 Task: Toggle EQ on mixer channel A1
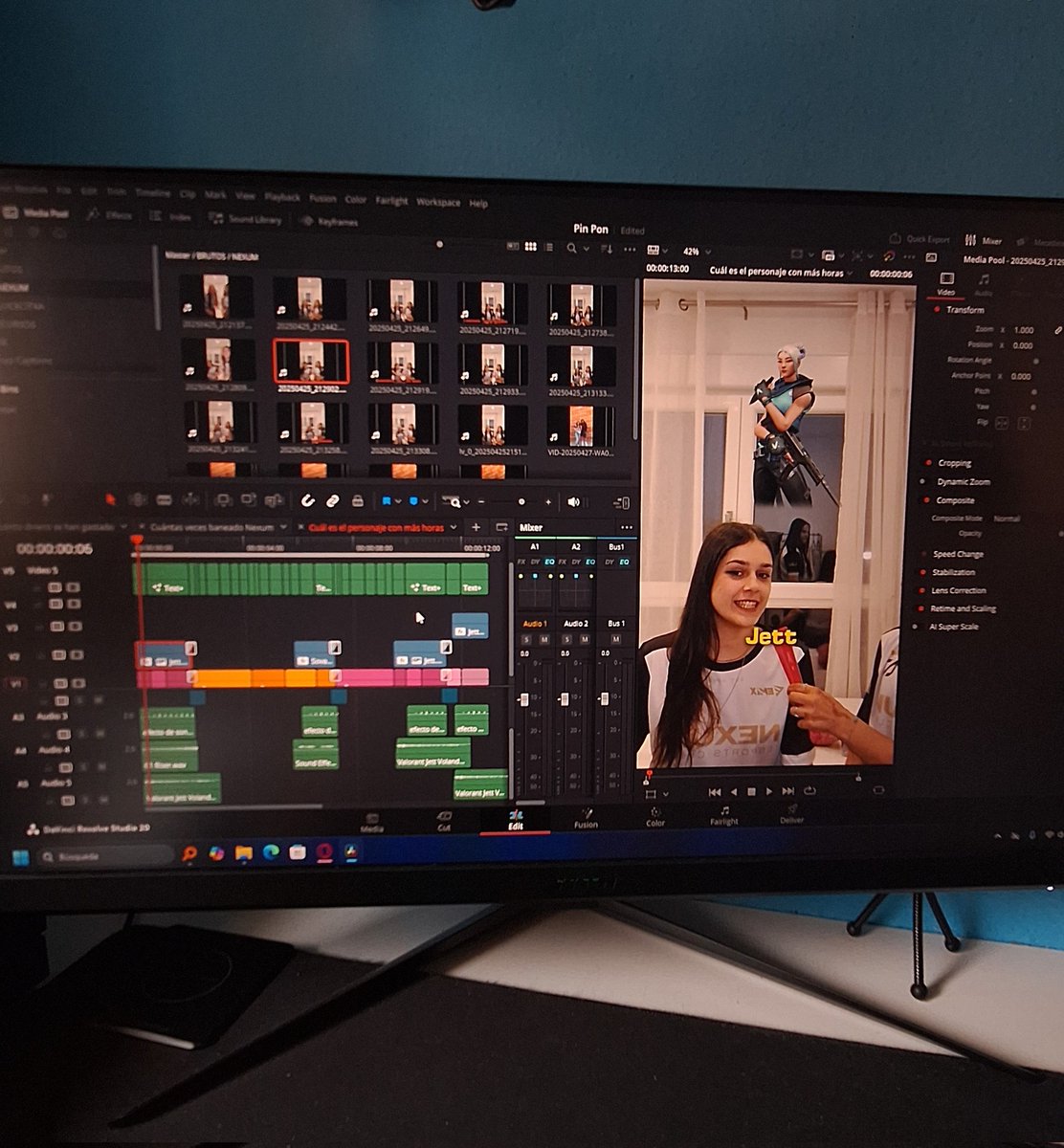click(x=550, y=562)
